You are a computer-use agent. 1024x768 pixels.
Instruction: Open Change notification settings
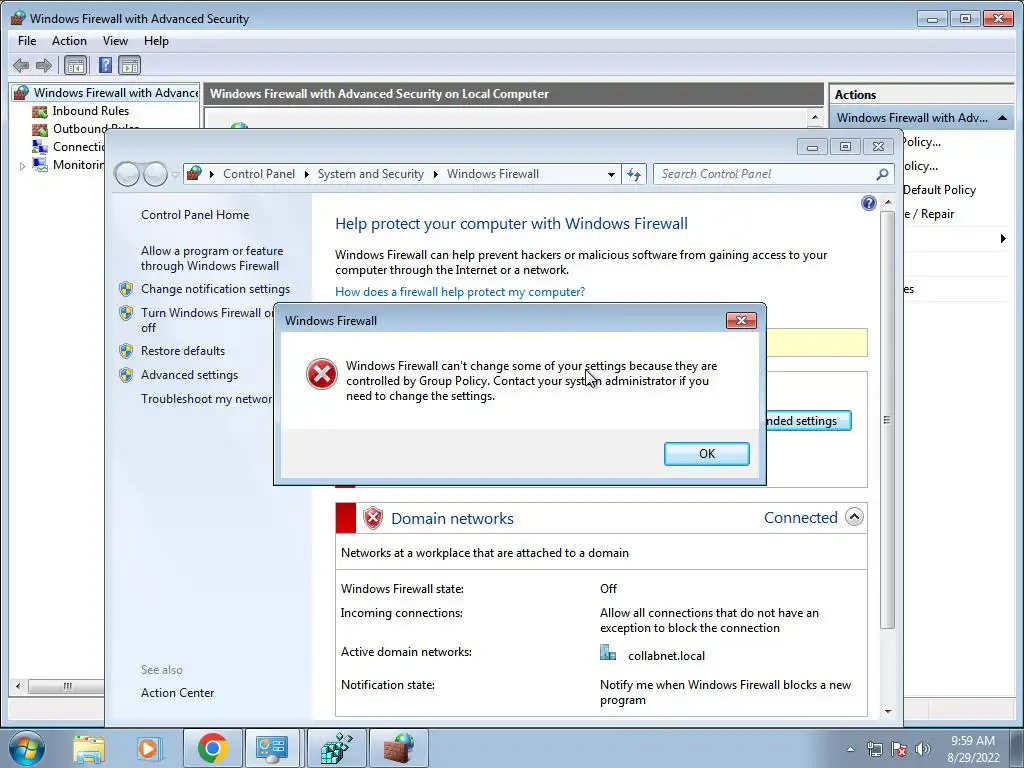point(216,289)
